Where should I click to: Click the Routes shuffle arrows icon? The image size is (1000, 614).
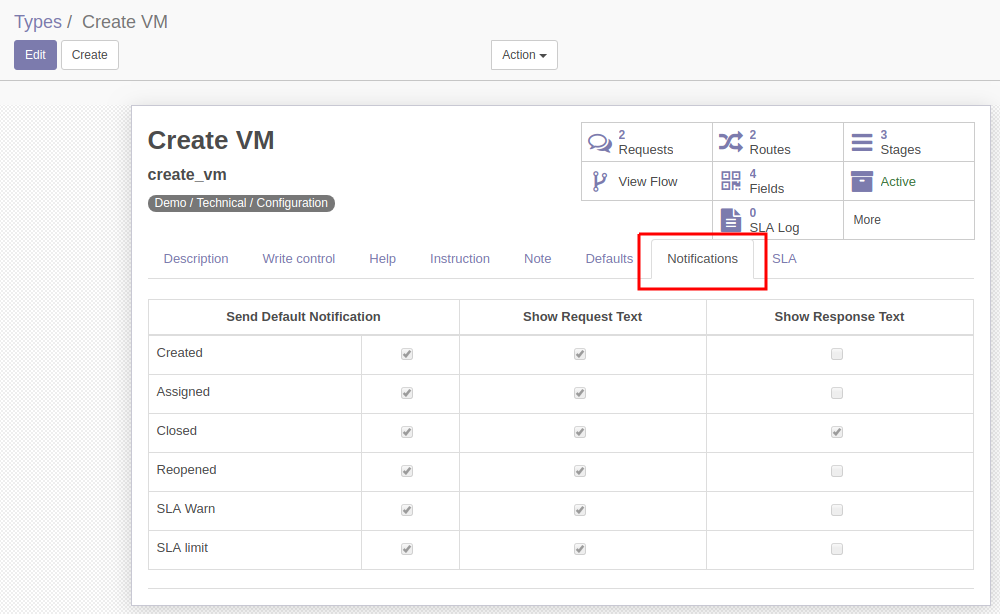(x=731, y=142)
